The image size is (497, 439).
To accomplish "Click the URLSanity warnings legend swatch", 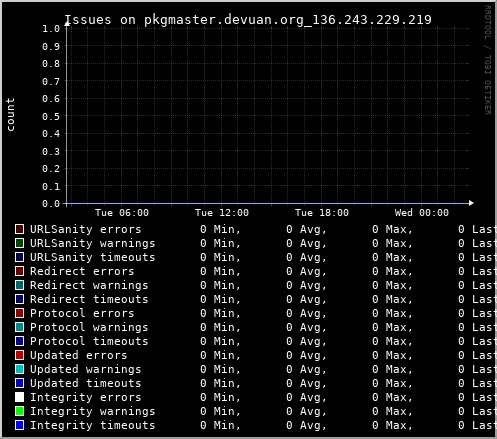I will point(19,243).
